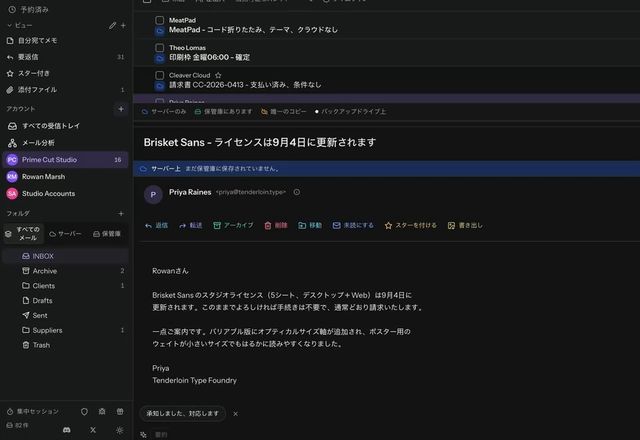Open the INBOX folder

[x=65, y=256]
